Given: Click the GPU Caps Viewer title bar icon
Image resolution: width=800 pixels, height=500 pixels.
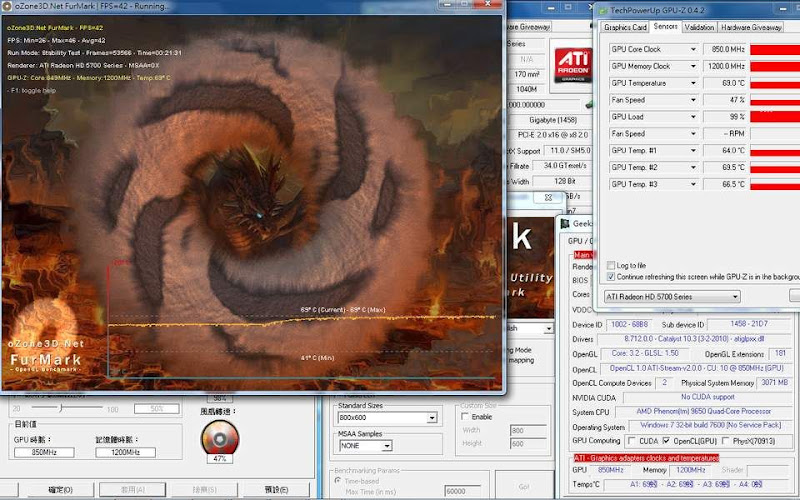Looking at the screenshot, I should pyautogui.click(x=565, y=223).
